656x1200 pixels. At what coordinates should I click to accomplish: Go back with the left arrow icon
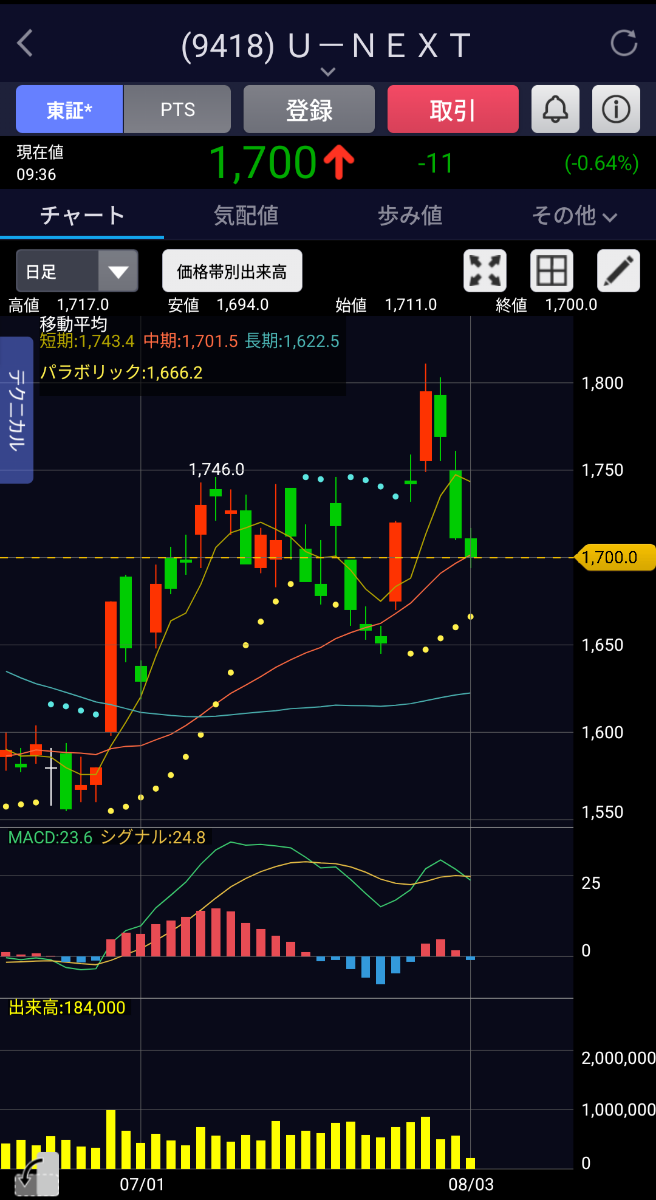[x=26, y=43]
